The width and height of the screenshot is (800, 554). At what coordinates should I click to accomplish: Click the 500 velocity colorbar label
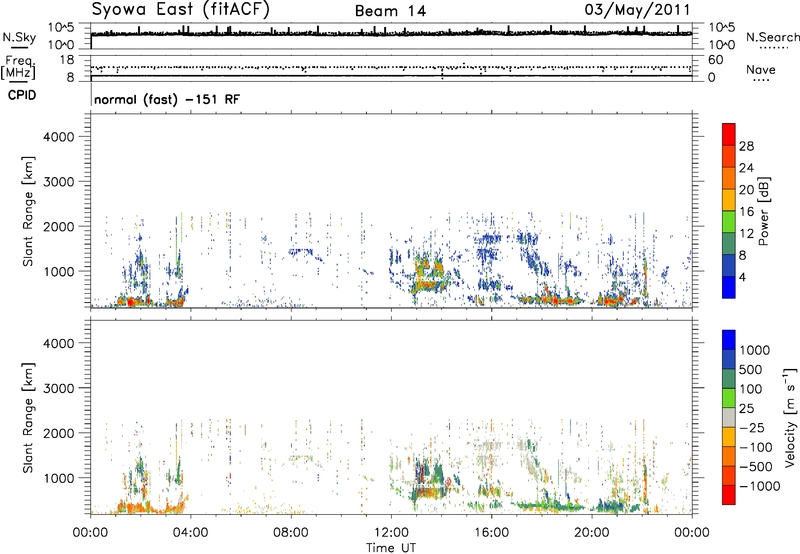click(751, 370)
